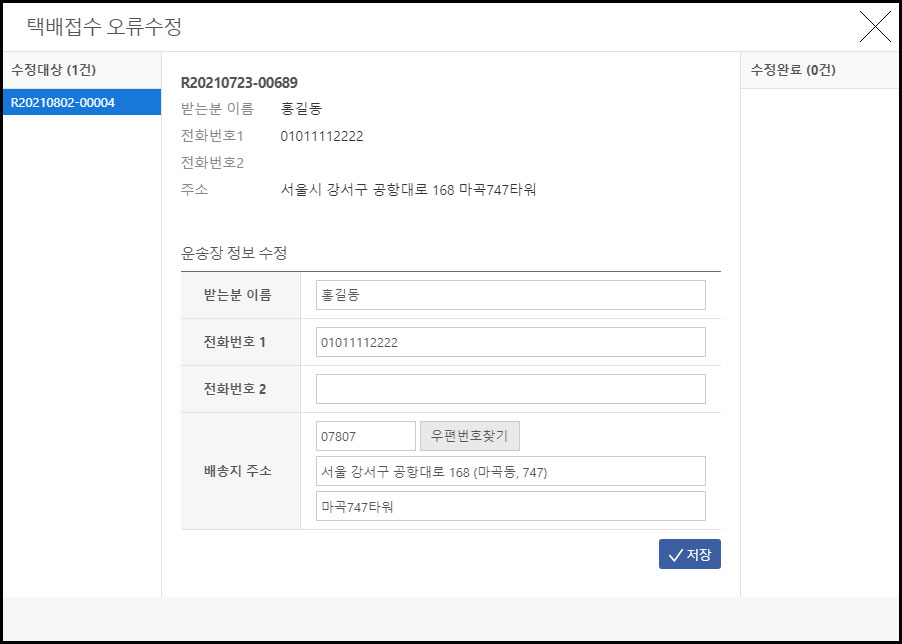Click the road address field showing 서울 강서구 공항대로 168

[510, 470]
